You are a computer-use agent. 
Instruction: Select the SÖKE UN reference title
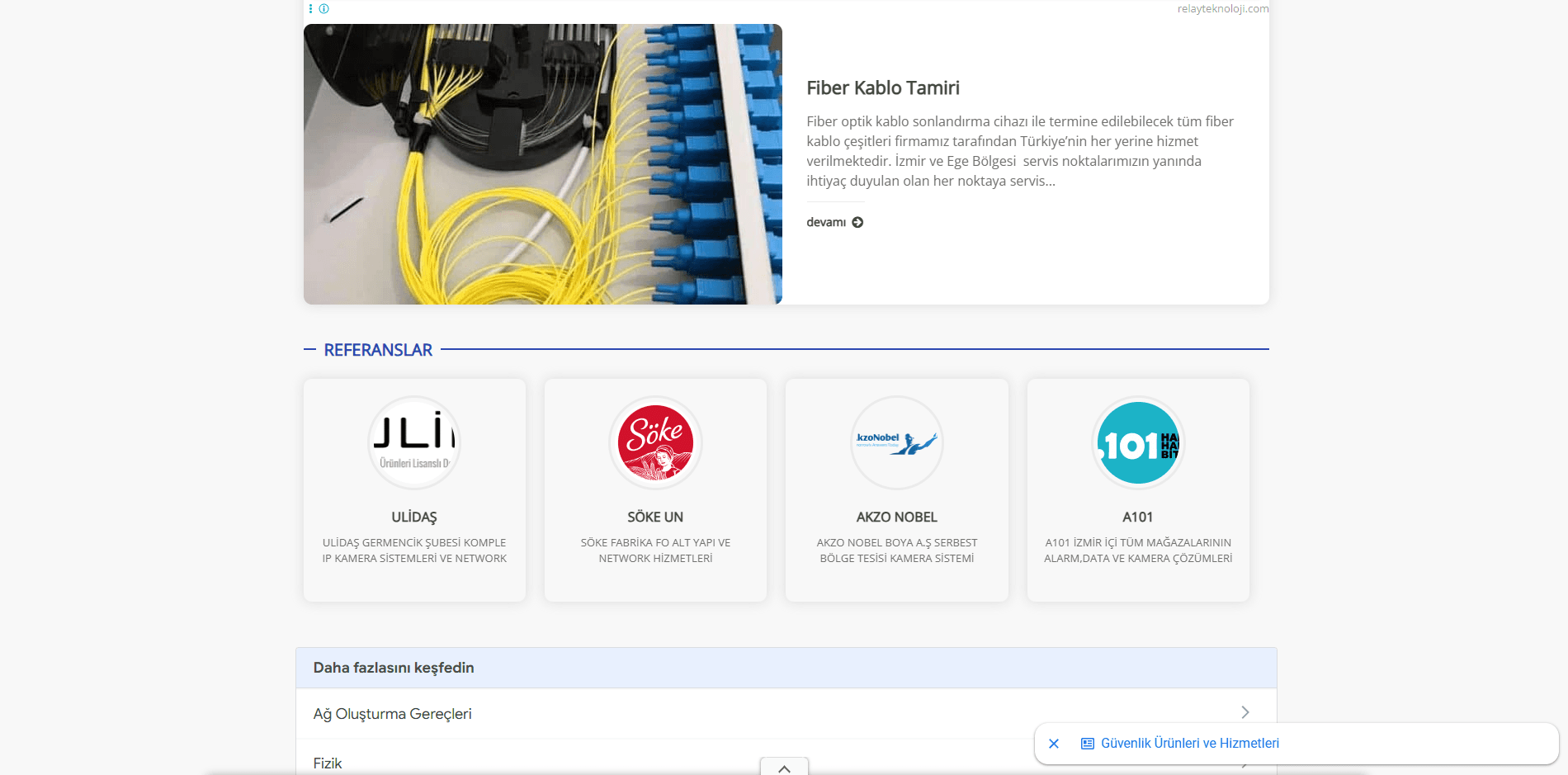click(x=655, y=517)
